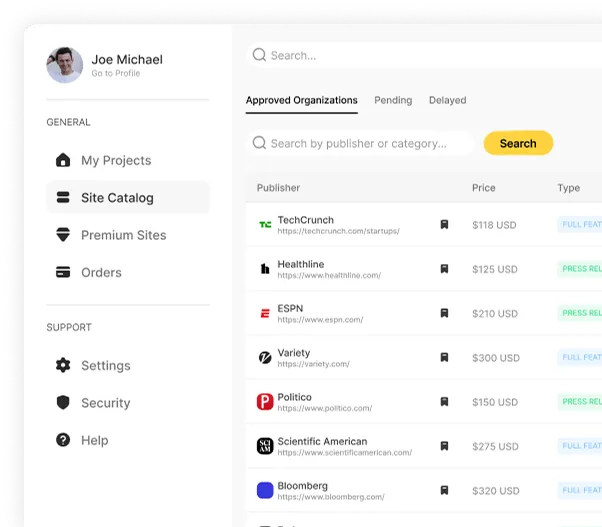This screenshot has height=527, width=602.
Task: Click the $125 USD price
Action: tap(494, 269)
